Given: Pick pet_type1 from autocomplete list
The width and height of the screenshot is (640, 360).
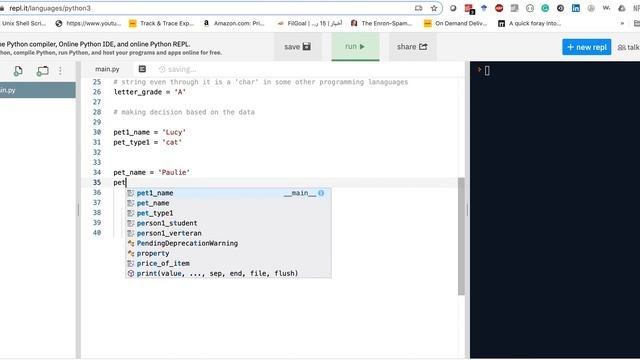Looking at the screenshot, I should click(228, 213).
